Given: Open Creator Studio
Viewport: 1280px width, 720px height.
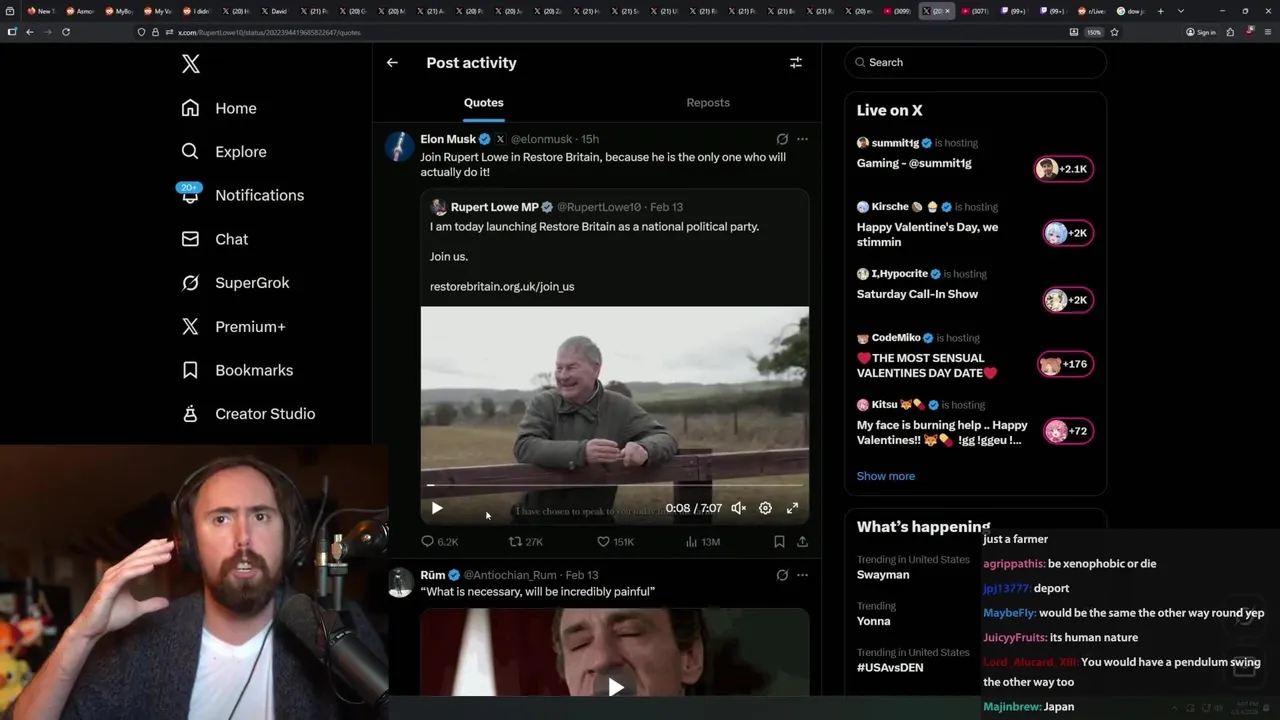Looking at the screenshot, I should [248, 414].
